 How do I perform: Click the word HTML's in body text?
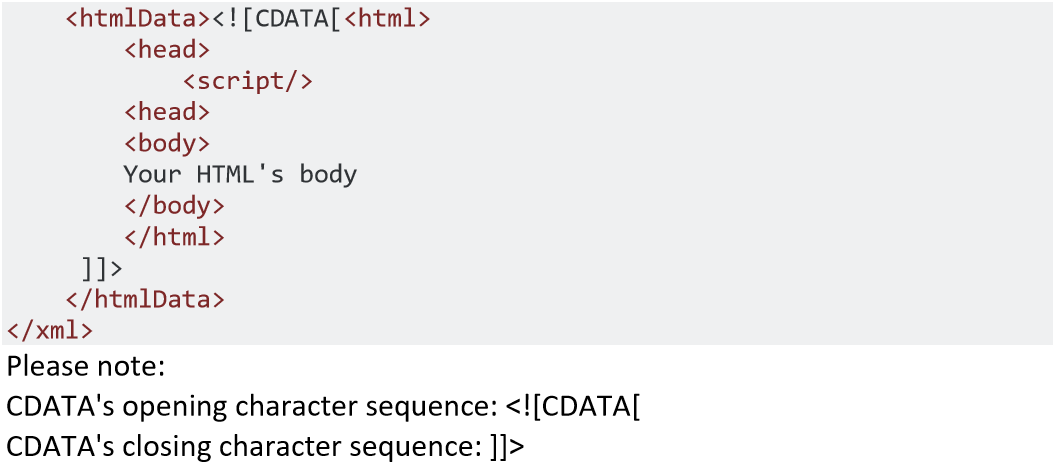click(x=240, y=175)
